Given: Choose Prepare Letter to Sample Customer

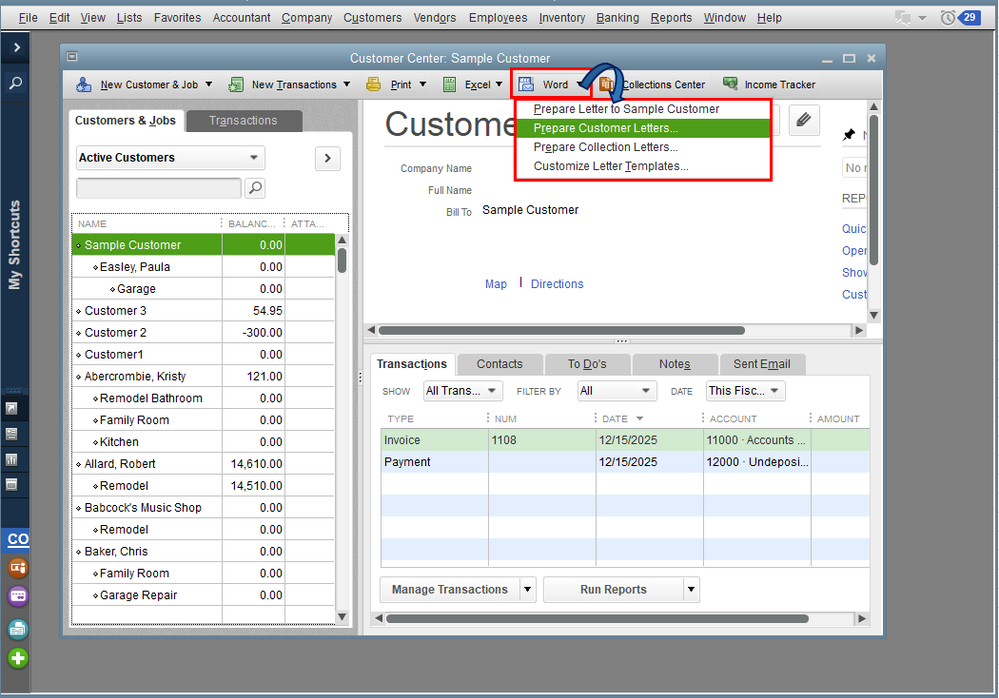Looking at the screenshot, I should point(643,109).
